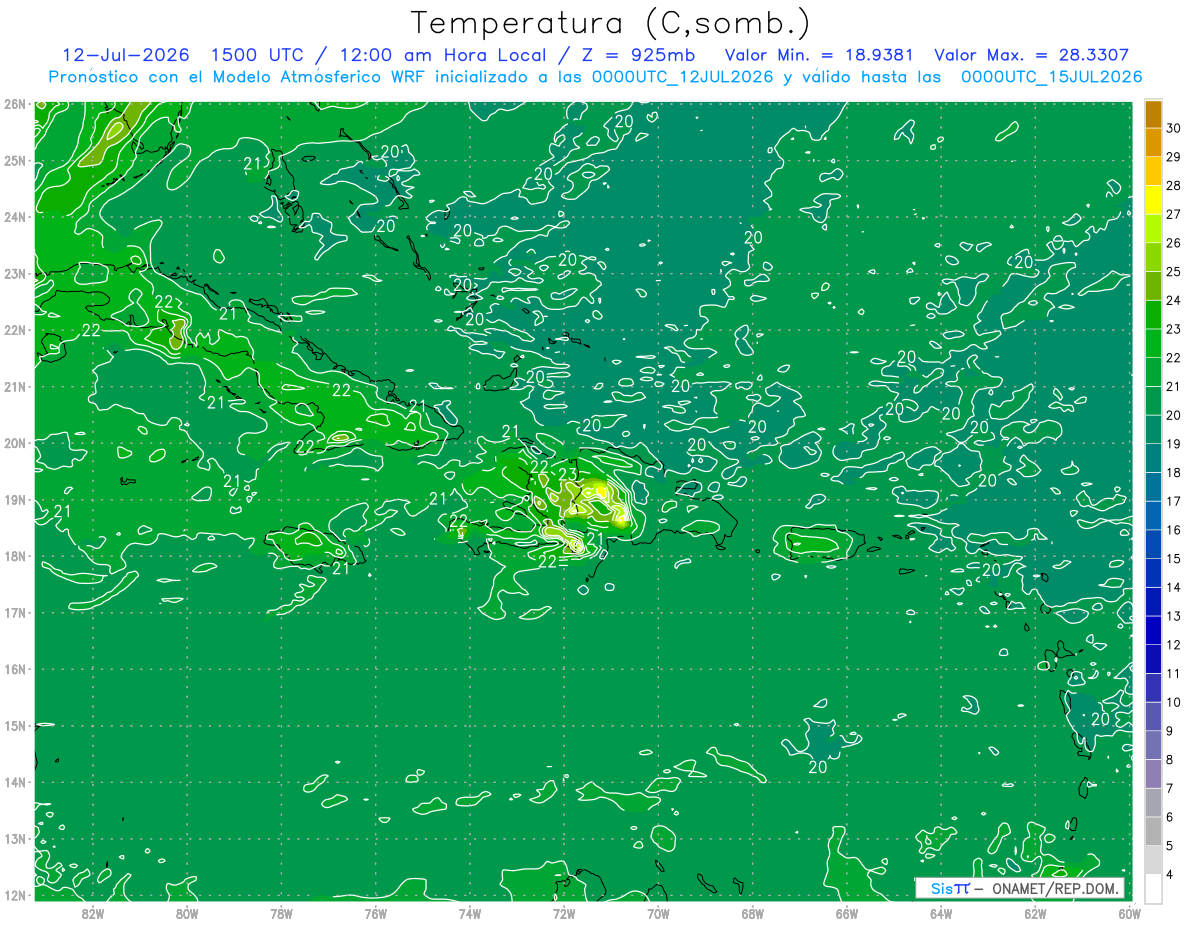This screenshot has width=1200, height=927.
Task: Click the "0000UTC_12JUL2026" initialization time
Action: (683, 77)
